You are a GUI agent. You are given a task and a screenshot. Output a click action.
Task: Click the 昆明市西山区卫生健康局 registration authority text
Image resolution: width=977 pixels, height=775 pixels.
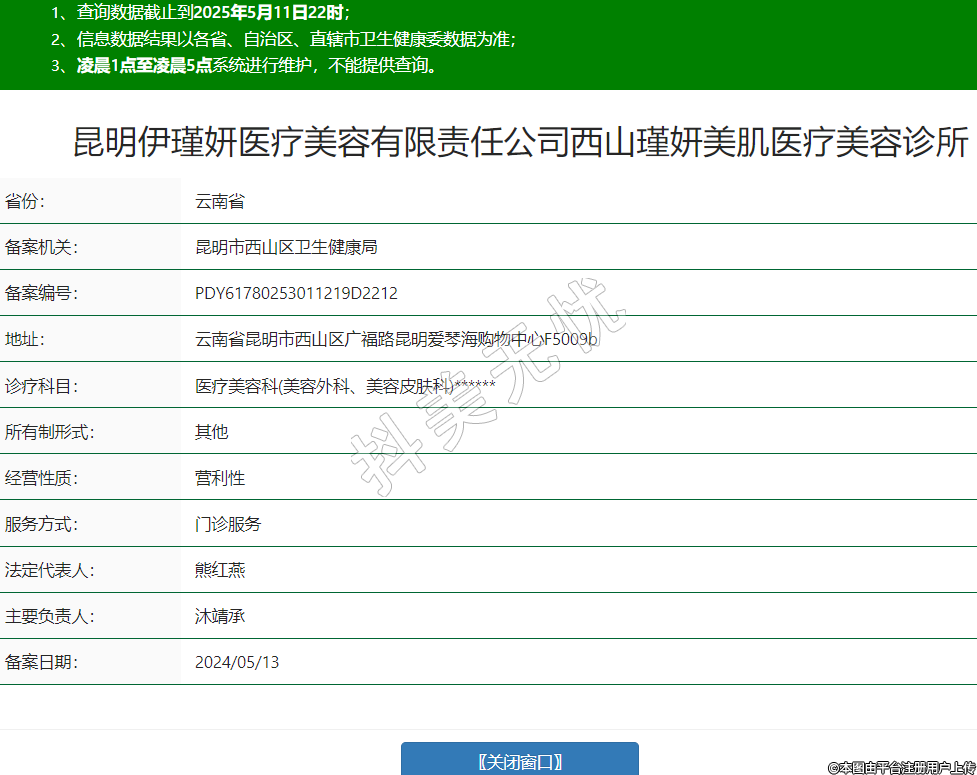[x=286, y=247]
